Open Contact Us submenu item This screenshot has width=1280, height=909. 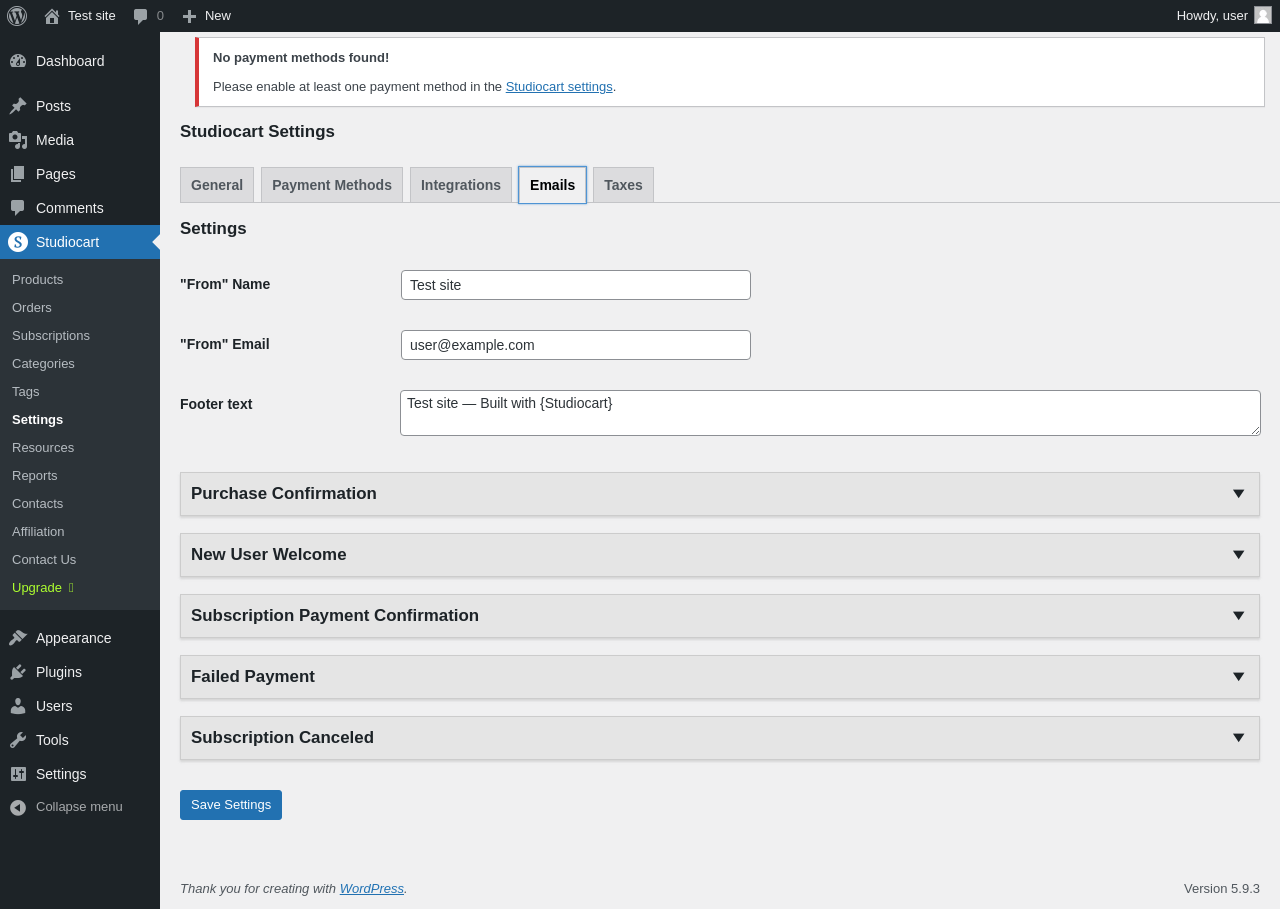point(44,560)
